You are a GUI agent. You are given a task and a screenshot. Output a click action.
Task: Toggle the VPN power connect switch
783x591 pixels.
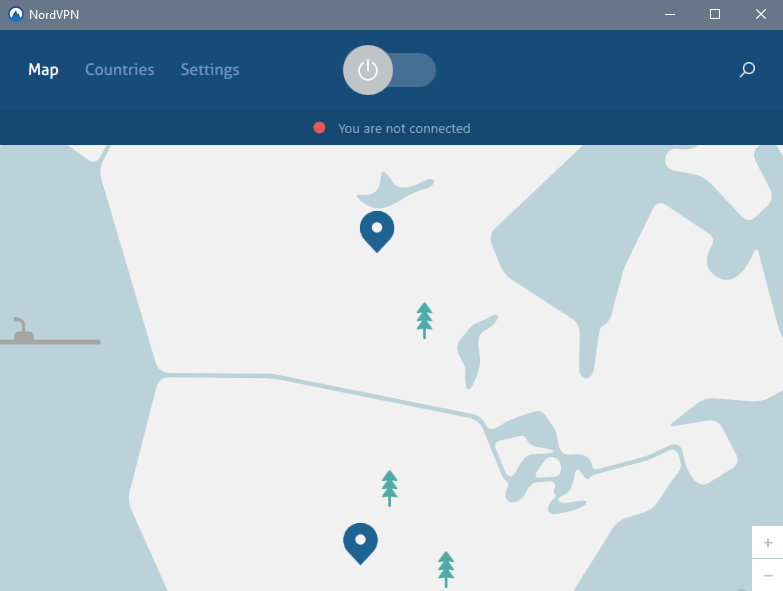point(389,70)
